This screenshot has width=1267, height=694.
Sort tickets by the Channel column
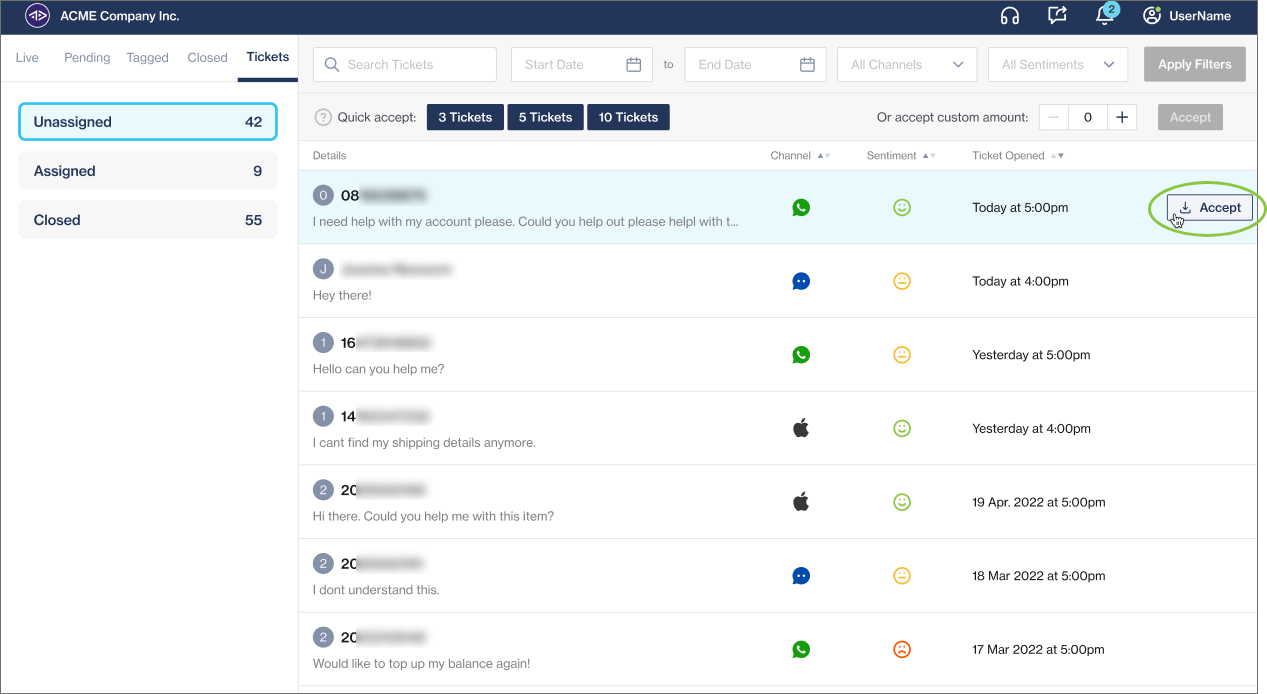[x=823, y=156]
